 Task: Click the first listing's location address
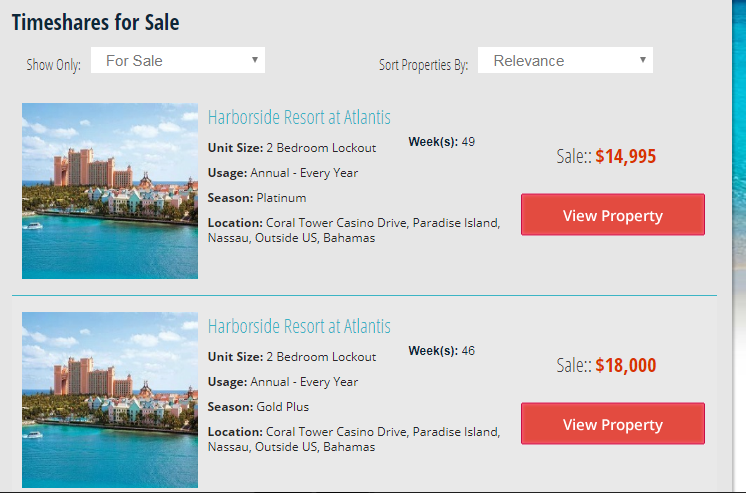pyautogui.click(x=354, y=230)
